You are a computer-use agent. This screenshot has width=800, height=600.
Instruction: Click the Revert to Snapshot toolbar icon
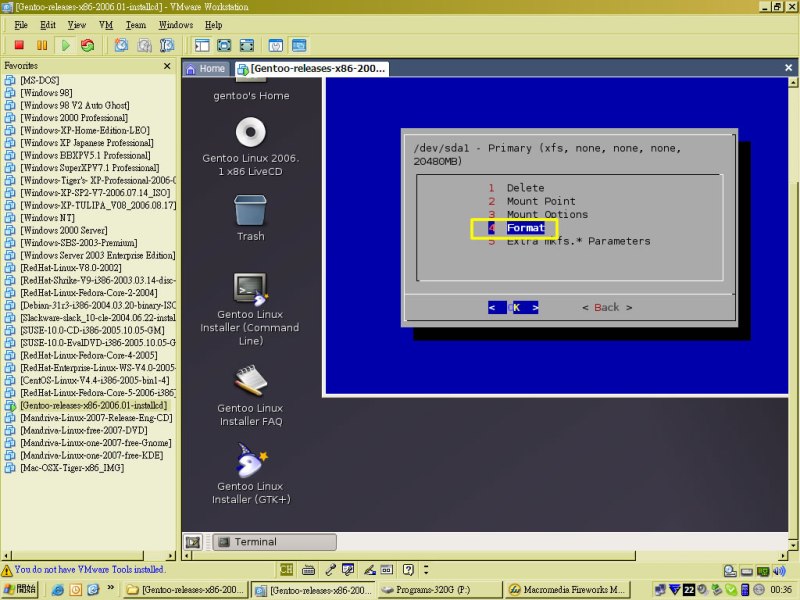tap(144, 45)
